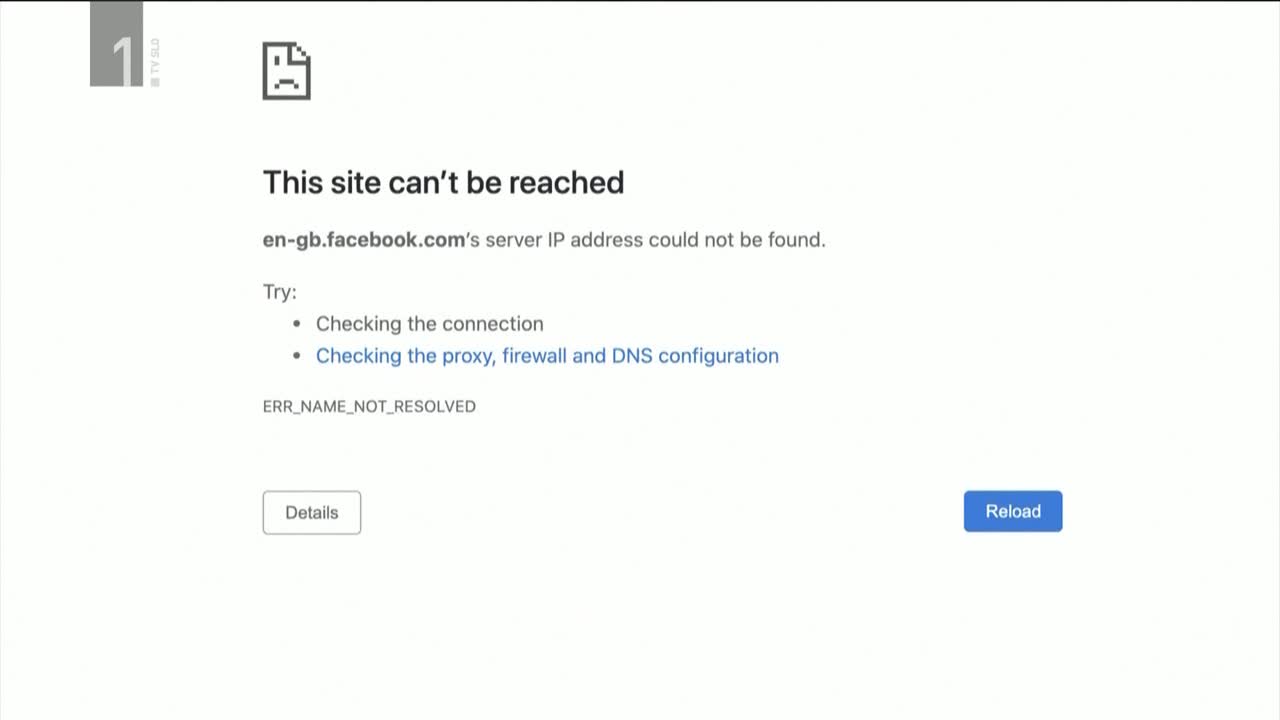Click the "Try:" label
This screenshot has width=1280, height=720.
click(280, 292)
